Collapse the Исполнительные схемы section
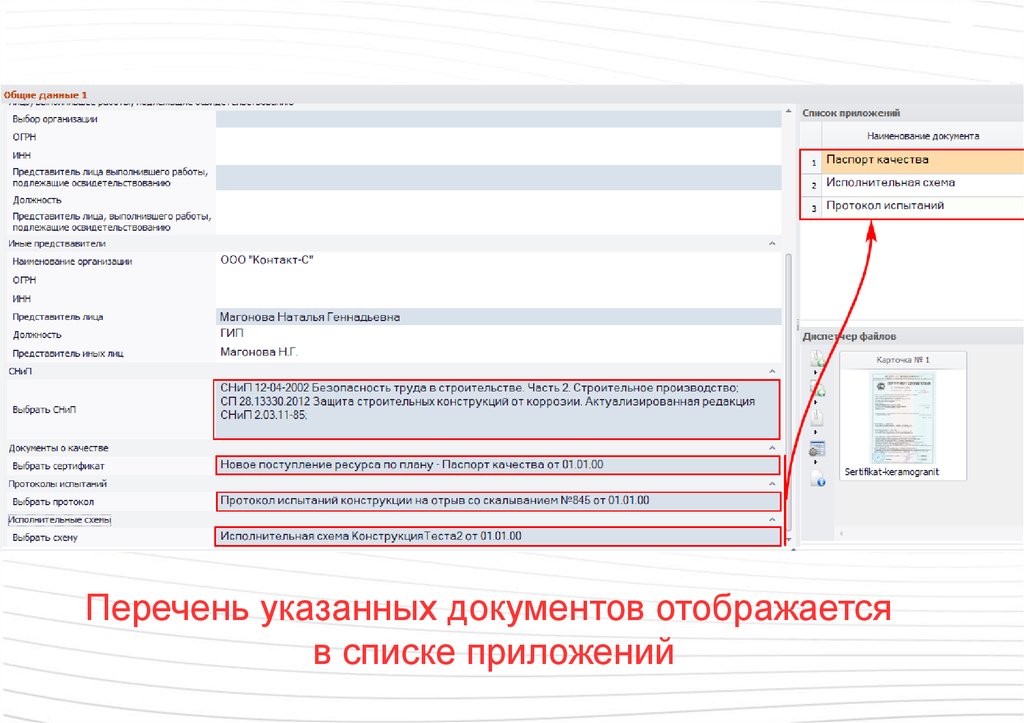1024x723 pixels. (x=771, y=520)
